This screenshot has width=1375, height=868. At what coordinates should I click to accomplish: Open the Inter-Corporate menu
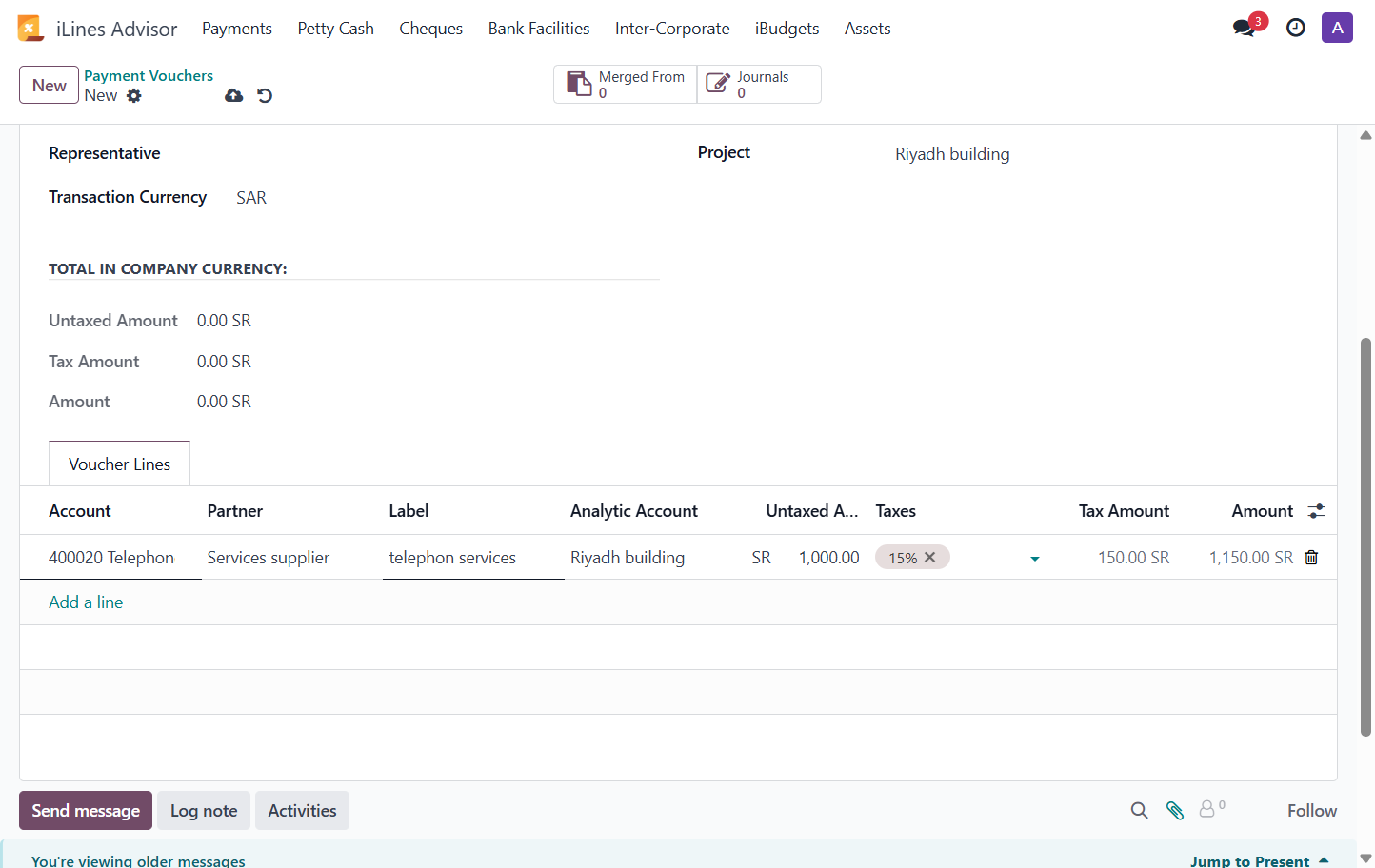coord(672,29)
